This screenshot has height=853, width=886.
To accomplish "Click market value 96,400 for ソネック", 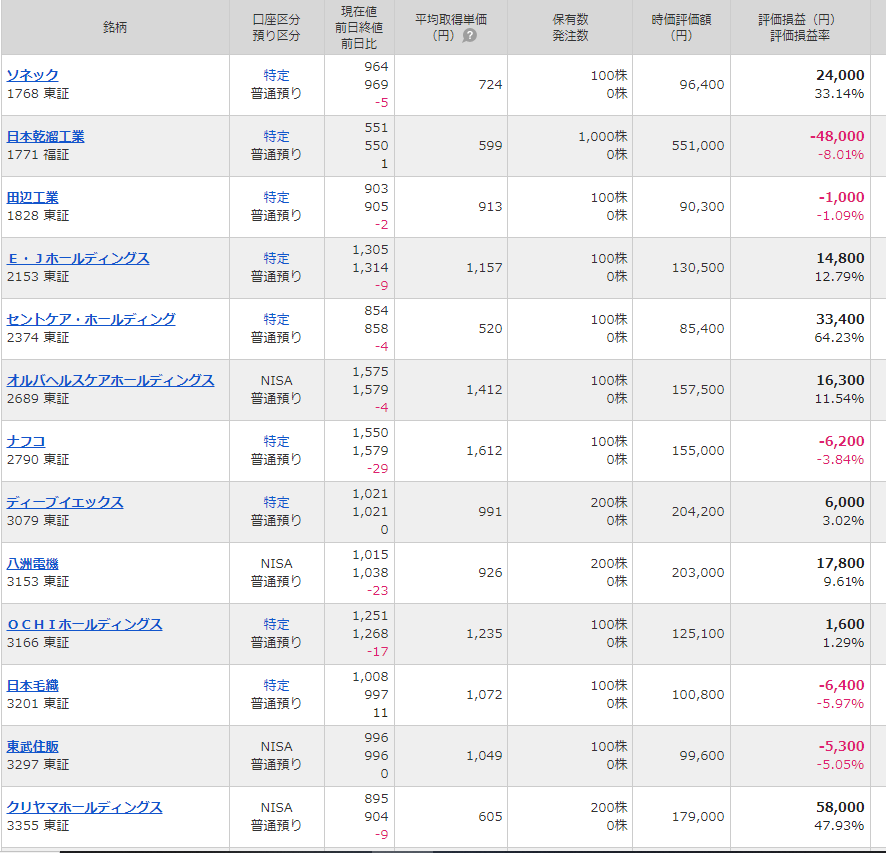I will coord(702,85).
